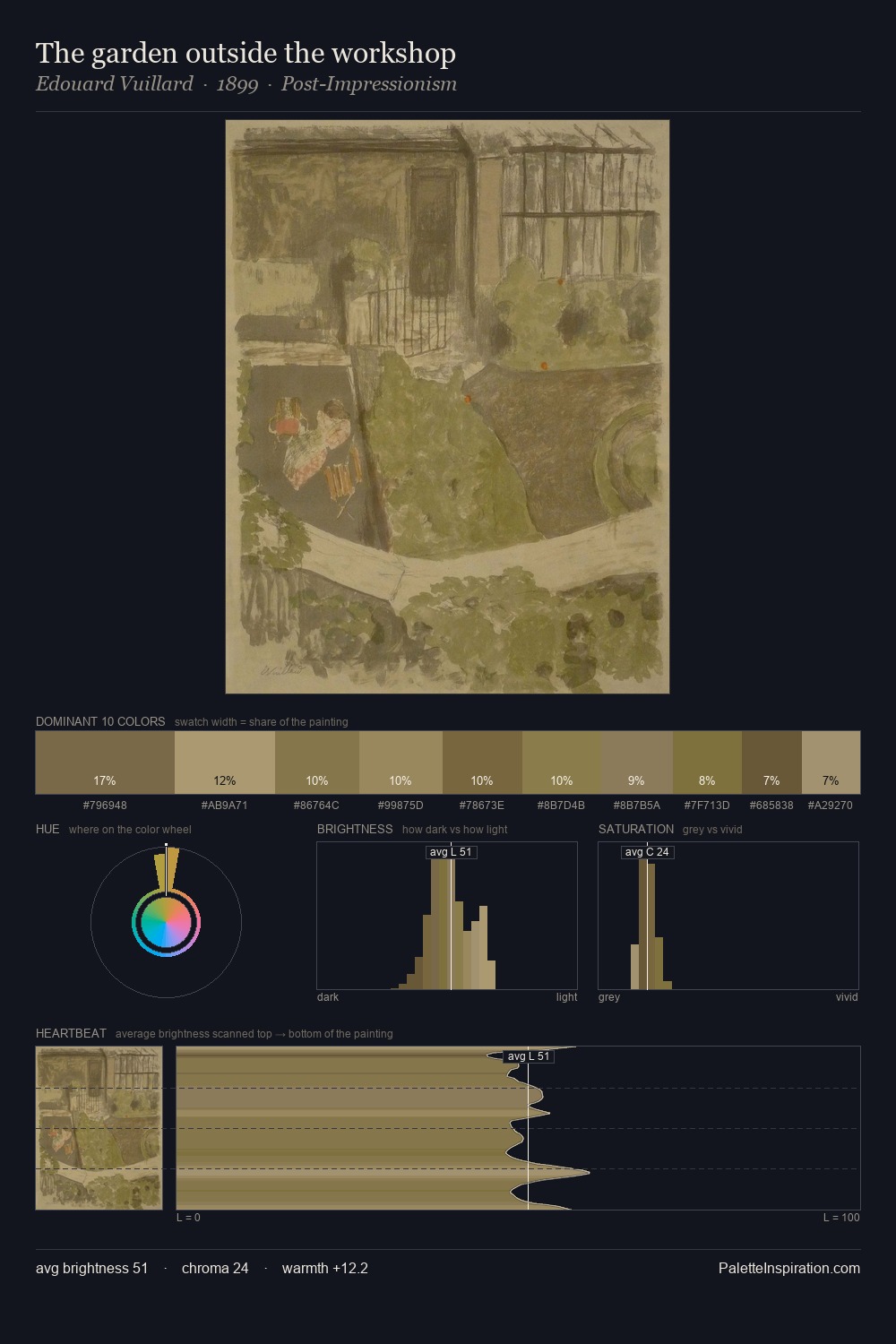The width and height of the screenshot is (896, 1344).
Task: Click the 'DOMINANT 10 COLORS' heading
Action: pyautogui.click(x=100, y=721)
